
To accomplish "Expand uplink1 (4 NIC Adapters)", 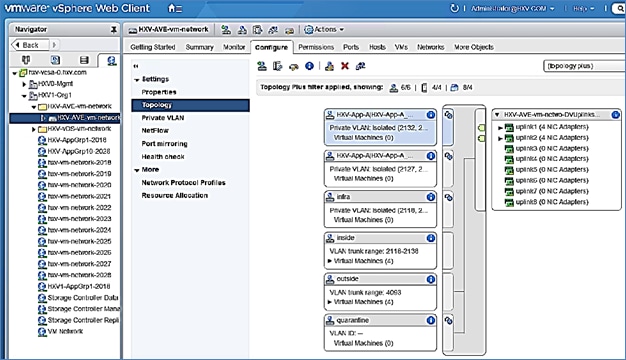I will (500, 128).
